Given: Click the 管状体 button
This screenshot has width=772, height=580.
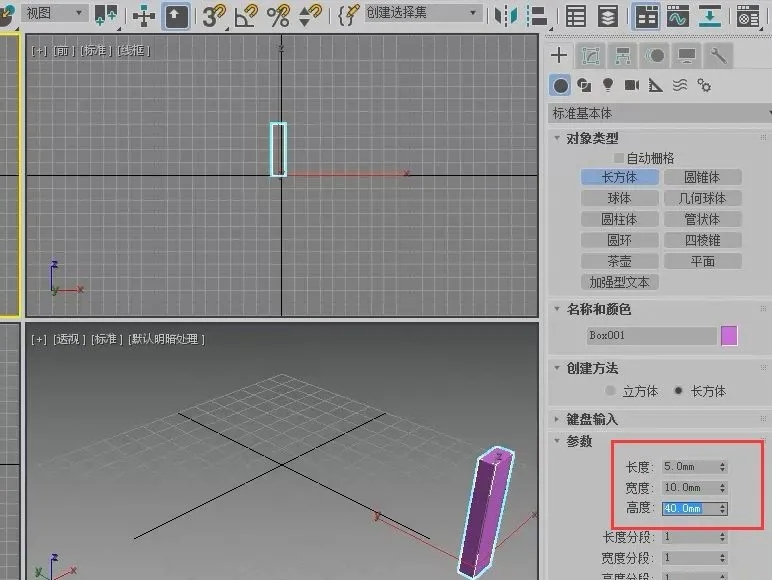Looking at the screenshot, I should tap(703, 219).
